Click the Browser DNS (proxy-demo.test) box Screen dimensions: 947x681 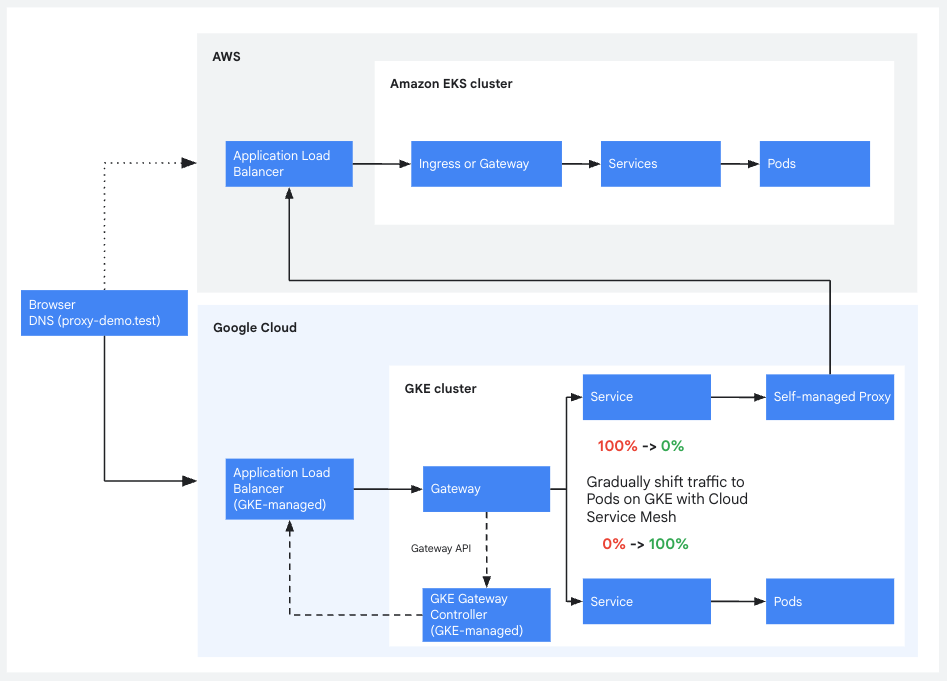104,313
